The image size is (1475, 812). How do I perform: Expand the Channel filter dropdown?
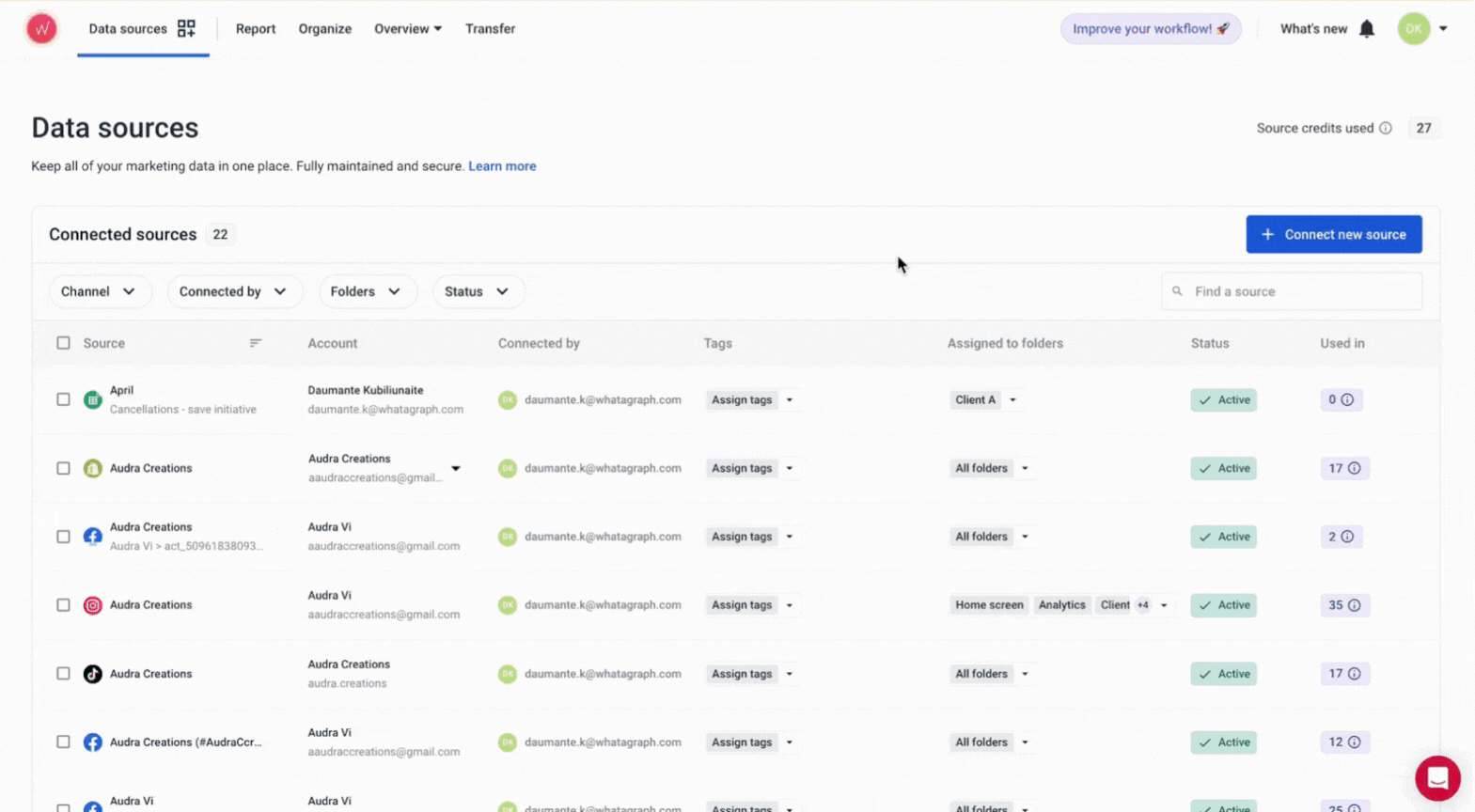[98, 291]
